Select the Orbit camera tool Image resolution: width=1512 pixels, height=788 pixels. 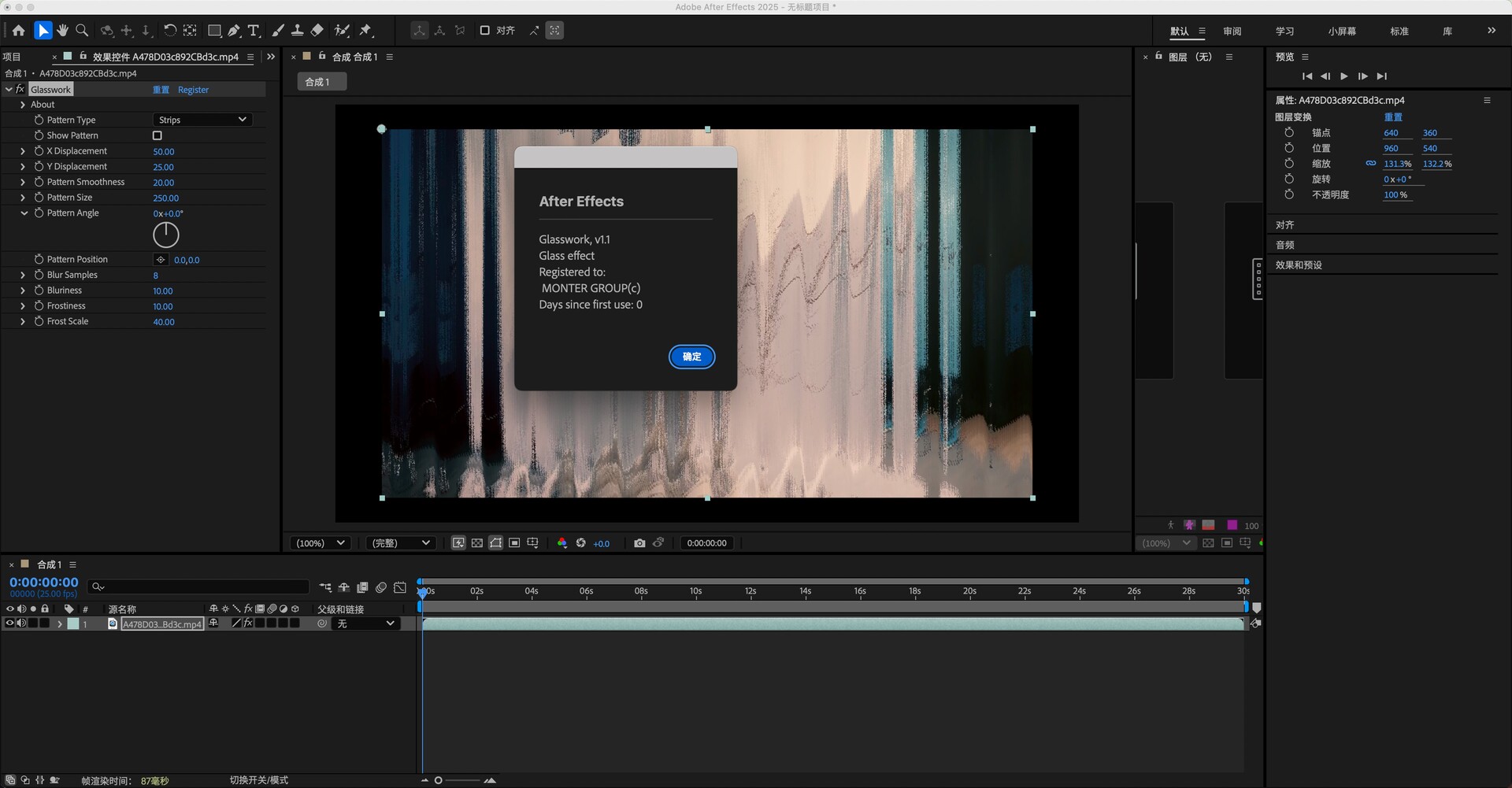pyautogui.click(x=107, y=31)
